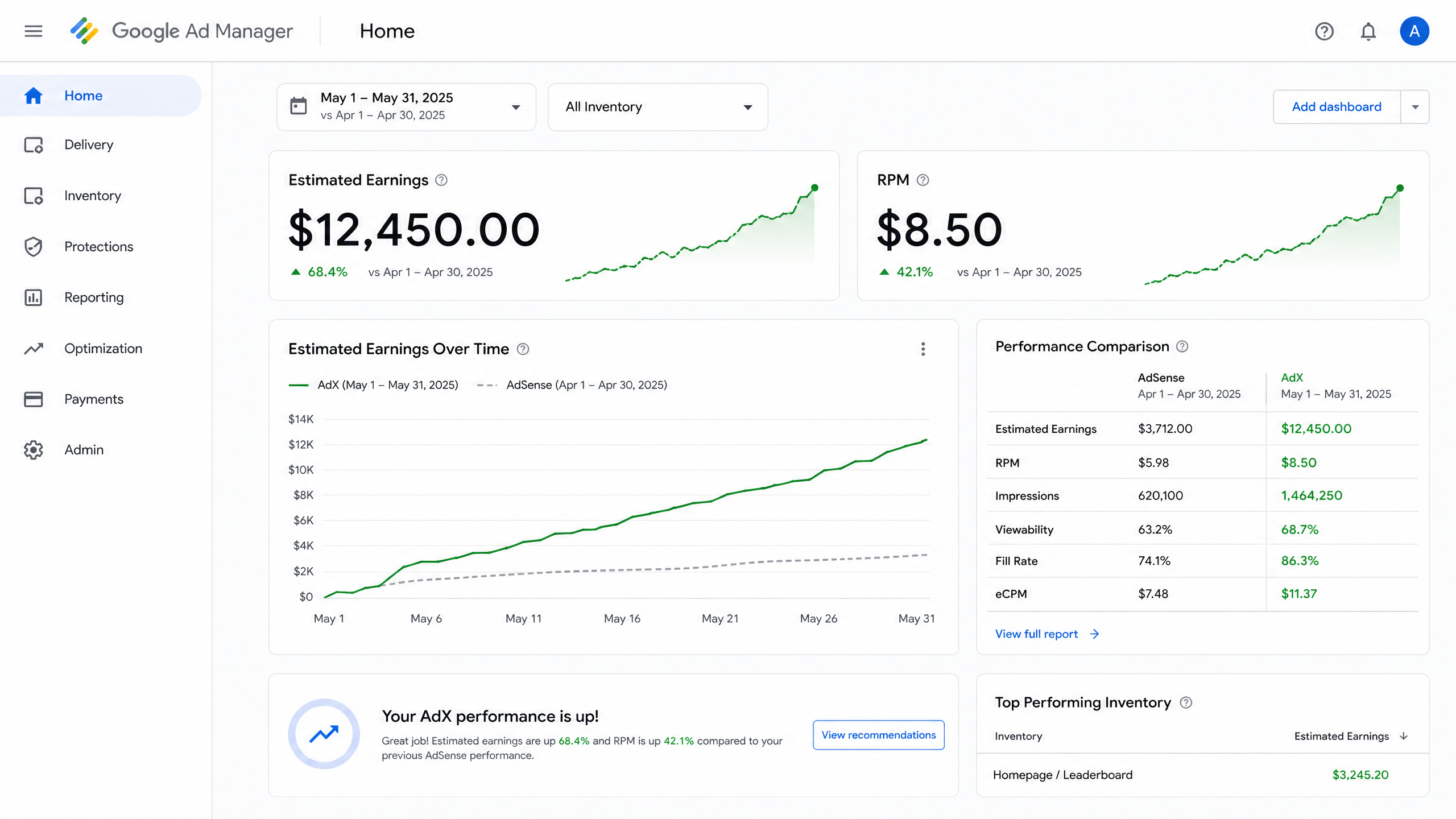Click the May 16 axis label

(x=622, y=619)
